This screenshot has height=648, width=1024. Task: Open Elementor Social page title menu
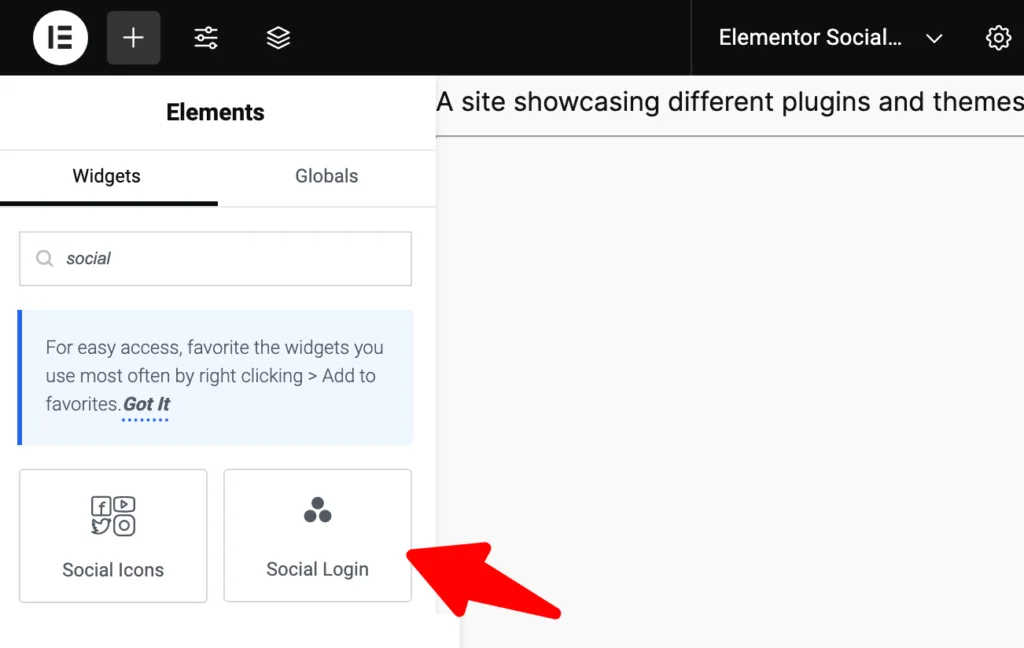coord(810,38)
